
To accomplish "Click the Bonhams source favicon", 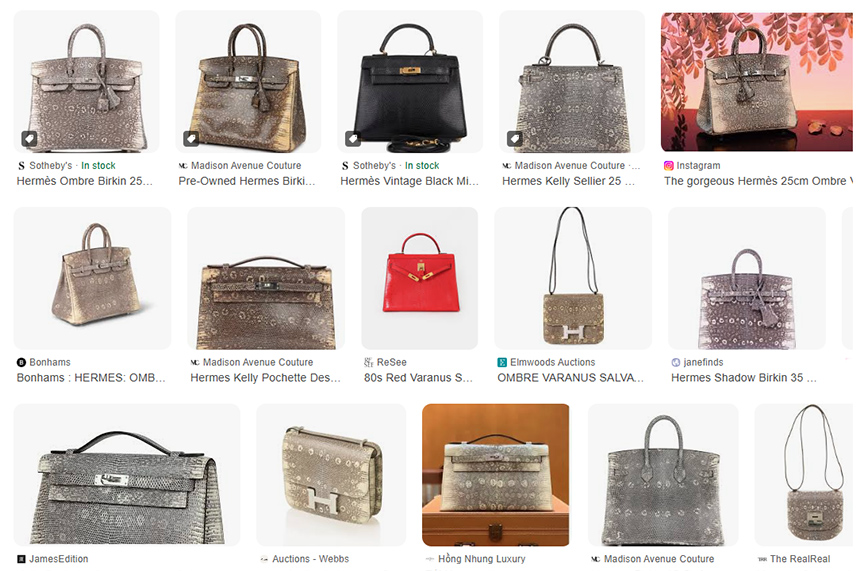I will coord(21,362).
